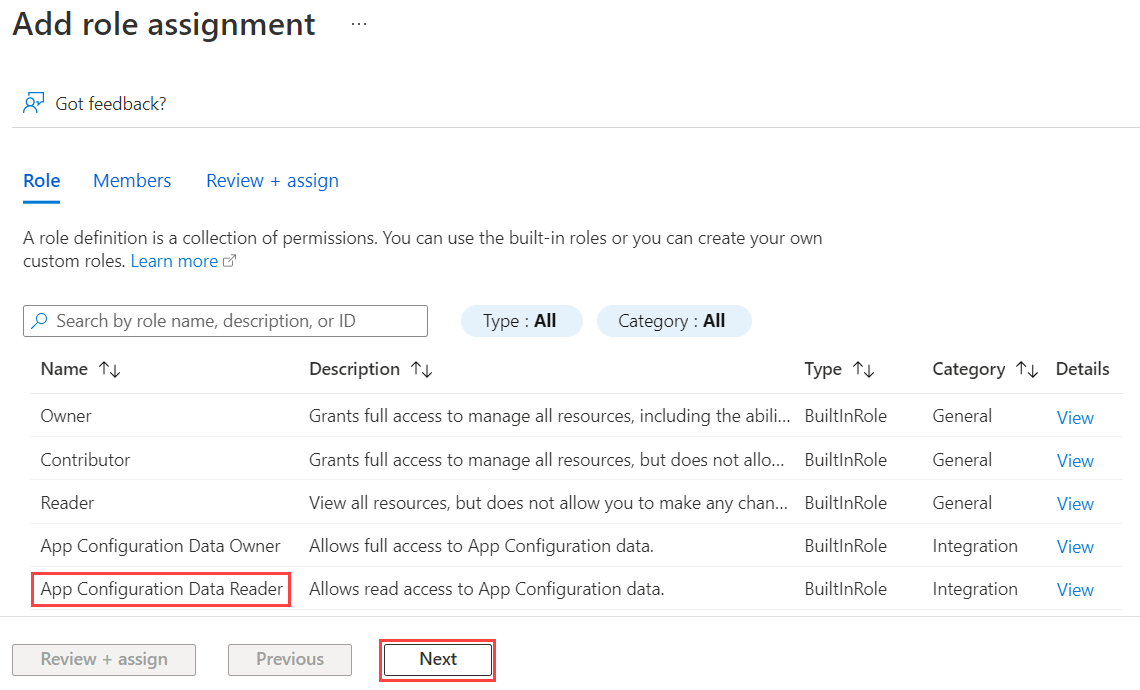Sort the table by Name
Screen dimensions: 1140x690
coord(108,369)
